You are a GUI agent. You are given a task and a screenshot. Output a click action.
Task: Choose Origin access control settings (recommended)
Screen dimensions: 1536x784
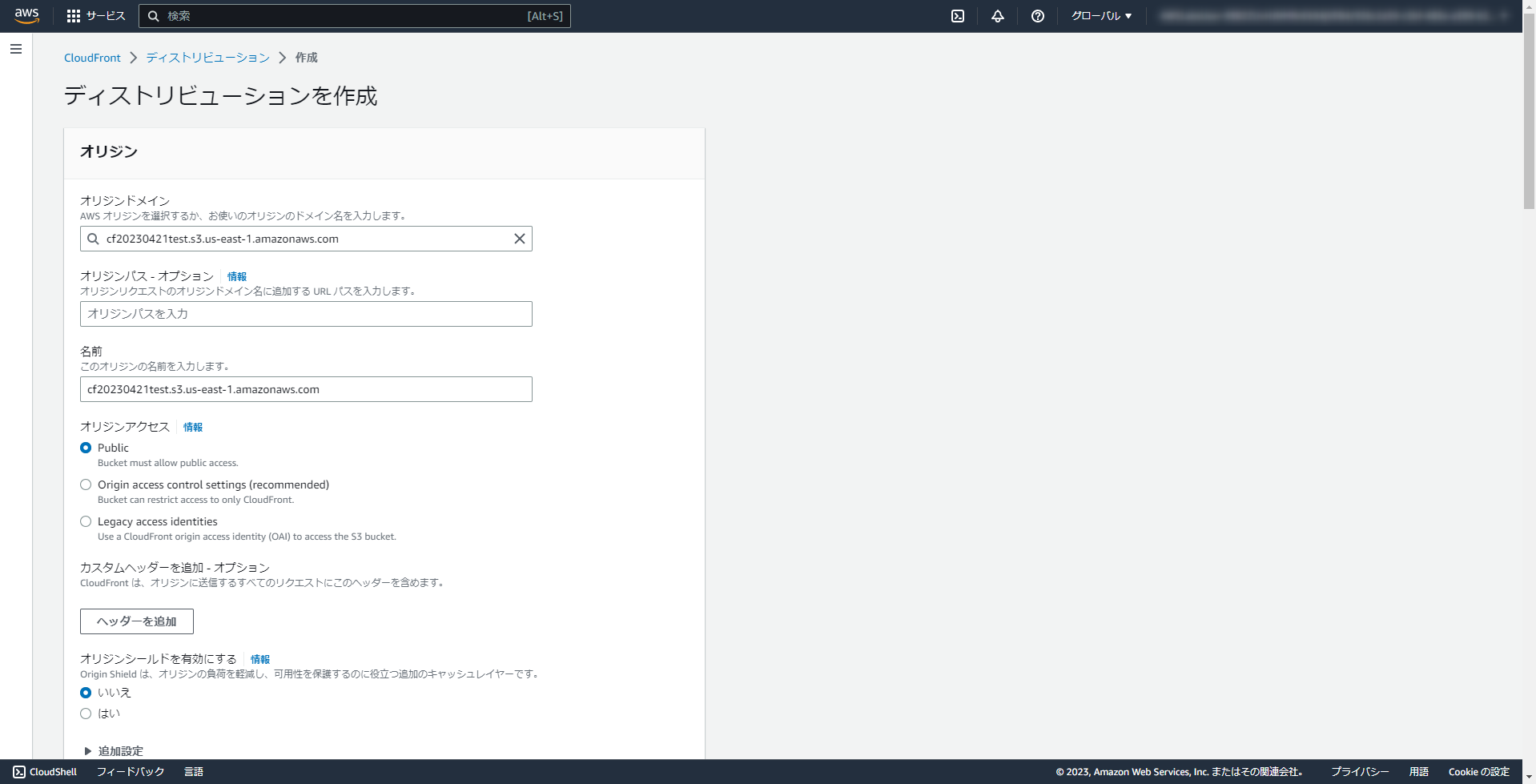pyautogui.click(x=86, y=484)
